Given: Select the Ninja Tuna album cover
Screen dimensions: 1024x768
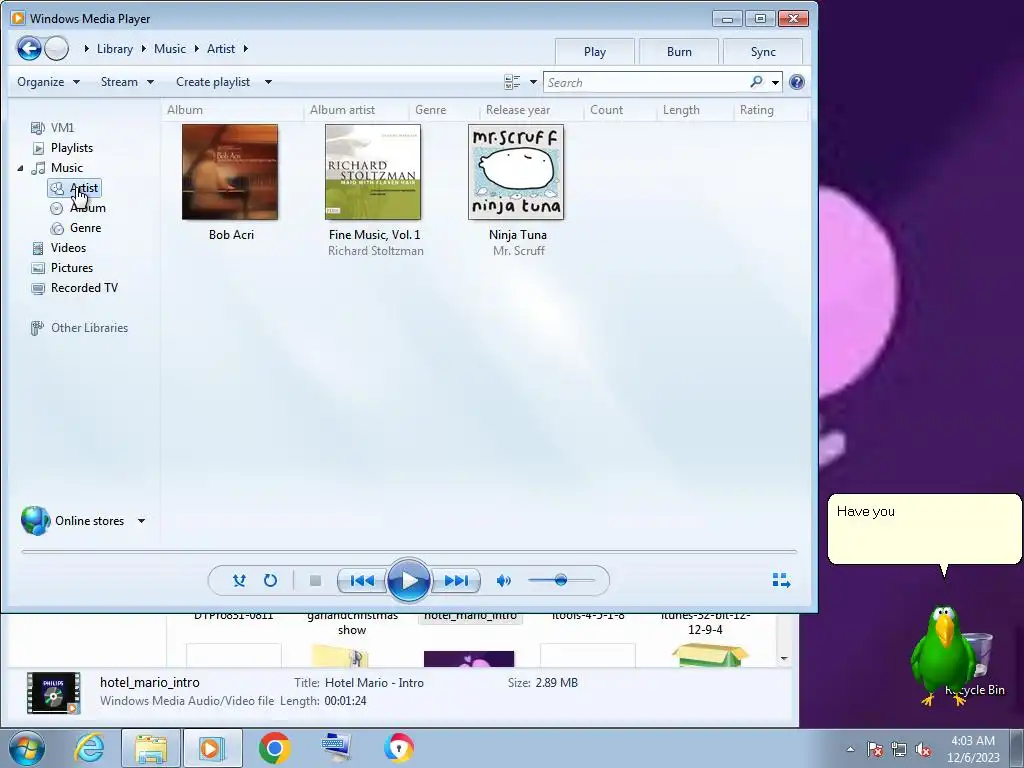Looking at the screenshot, I should (x=516, y=172).
